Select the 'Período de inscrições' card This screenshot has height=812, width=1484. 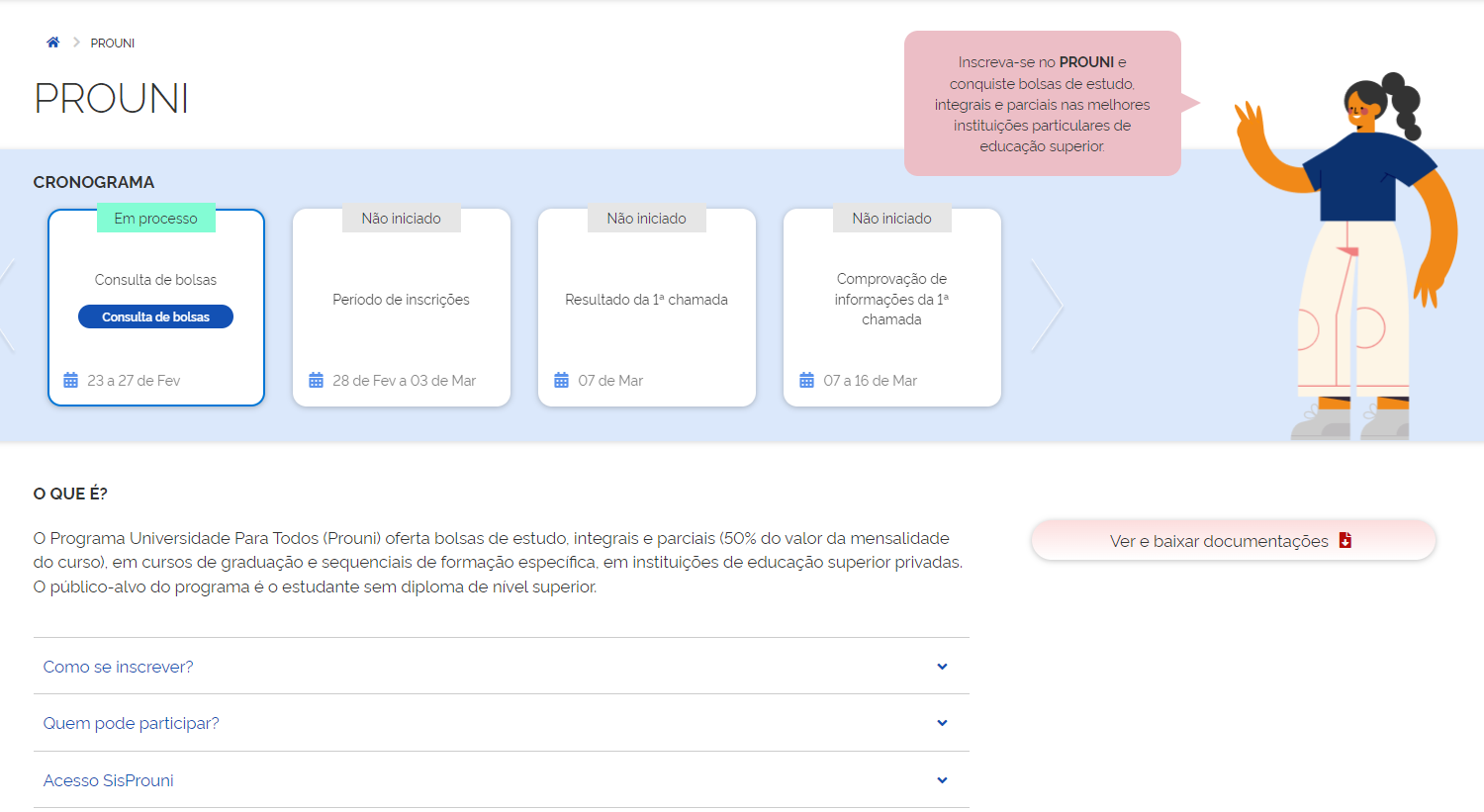coord(401,307)
